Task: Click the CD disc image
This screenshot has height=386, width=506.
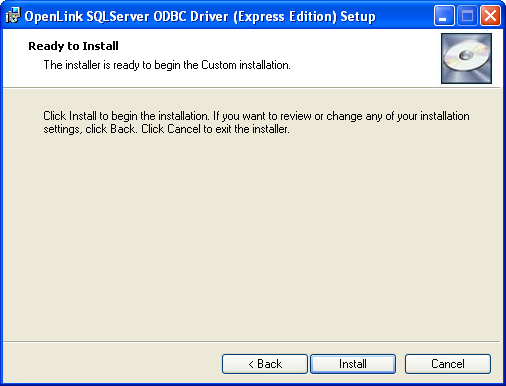Action: [466, 58]
